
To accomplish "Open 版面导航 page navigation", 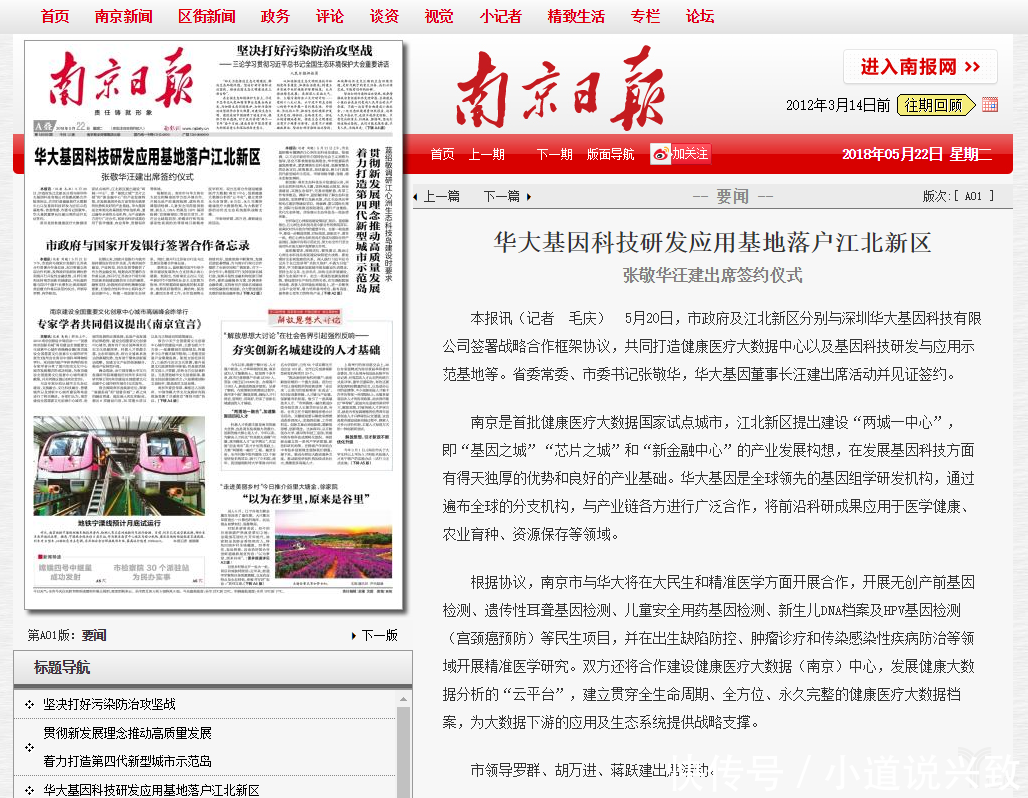I will pos(610,154).
